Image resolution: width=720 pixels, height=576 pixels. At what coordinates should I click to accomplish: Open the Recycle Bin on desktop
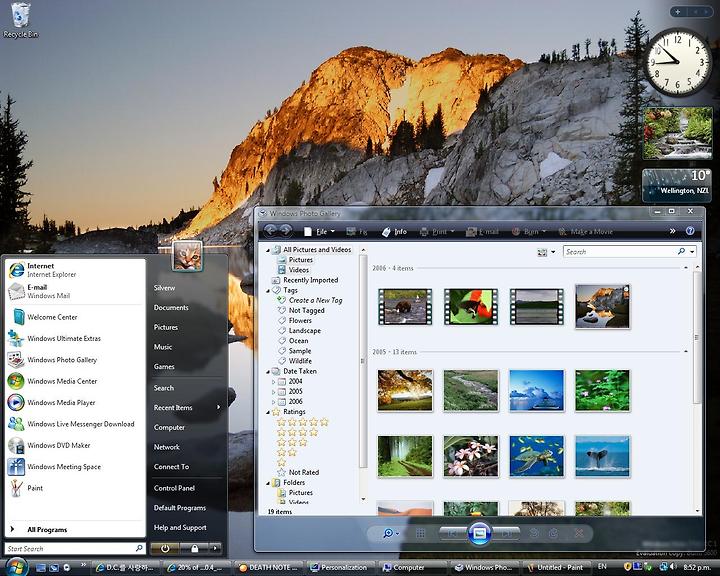point(20,20)
